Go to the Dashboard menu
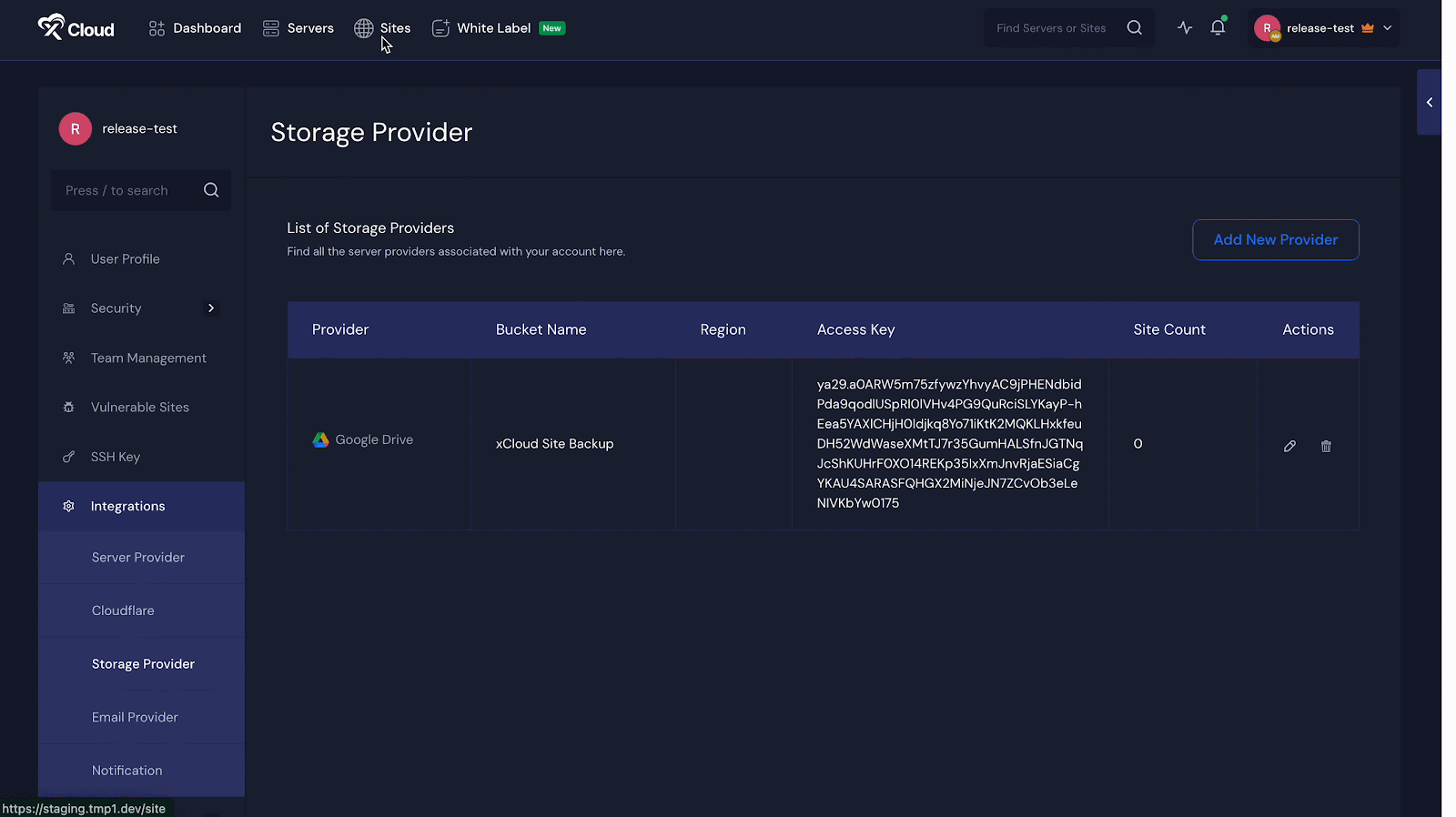Viewport: 1456px width, 817px height. click(195, 28)
